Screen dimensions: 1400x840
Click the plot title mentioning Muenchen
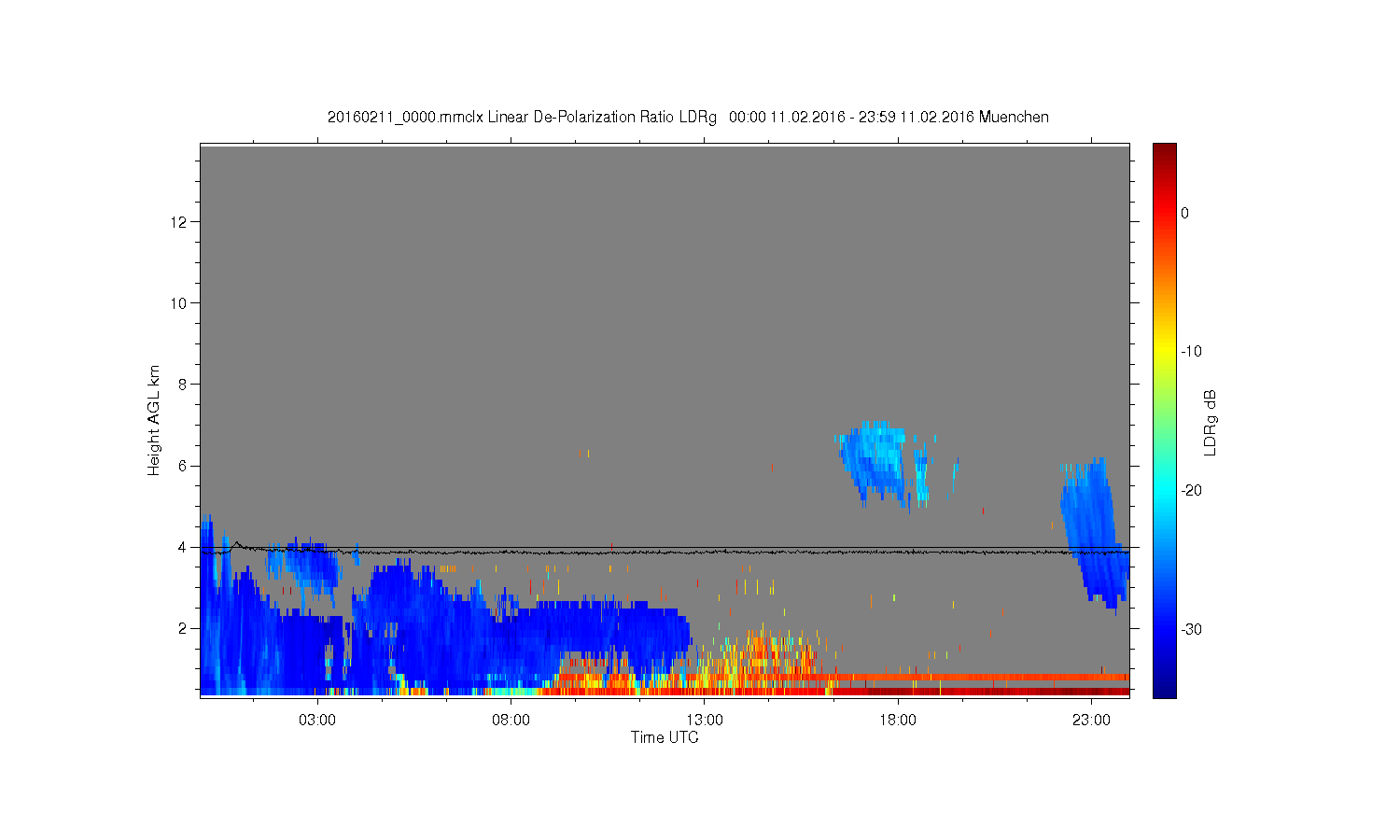click(x=688, y=118)
